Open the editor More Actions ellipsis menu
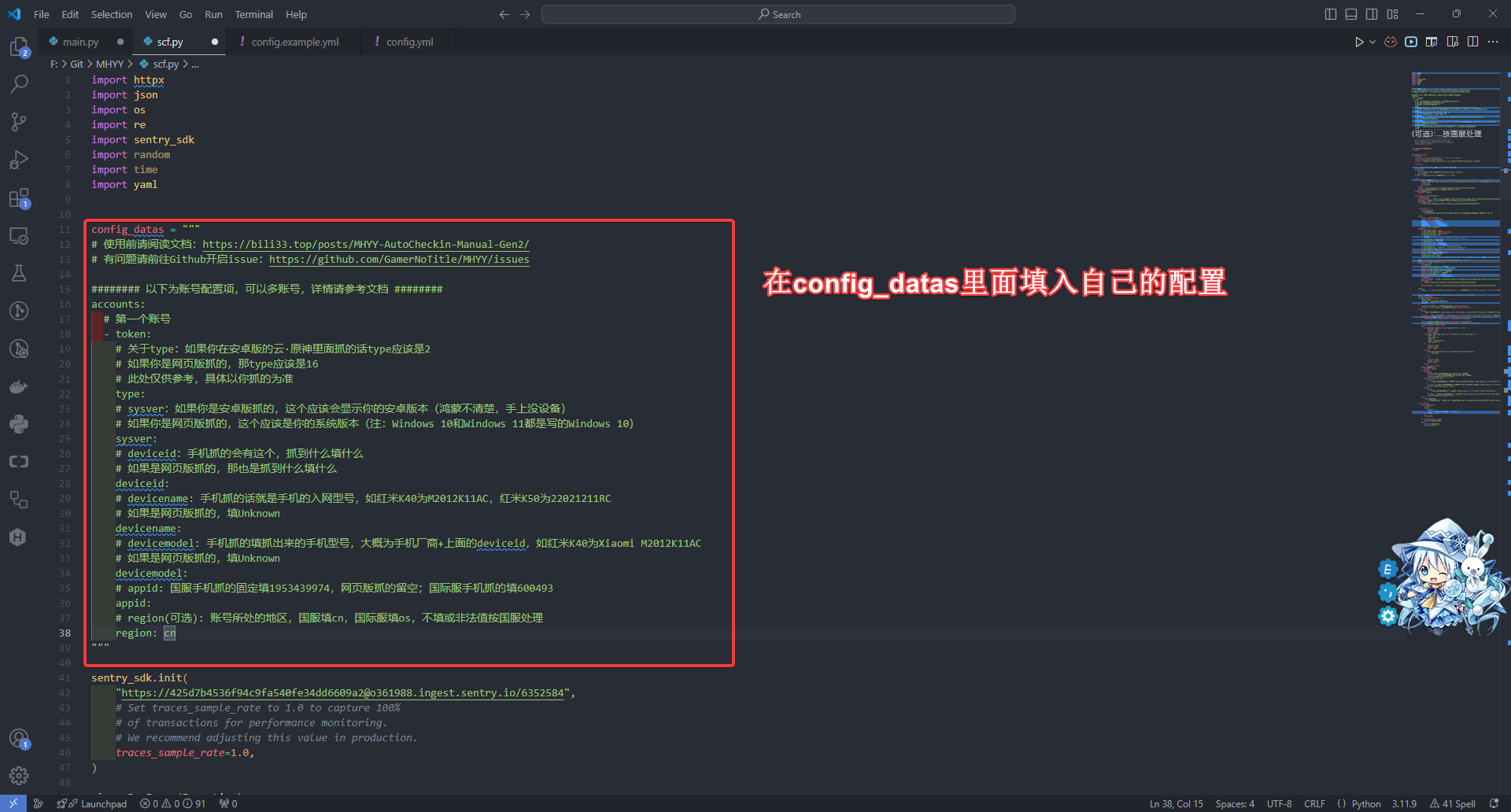The height and width of the screenshot is (812, 1511). 1493,42
